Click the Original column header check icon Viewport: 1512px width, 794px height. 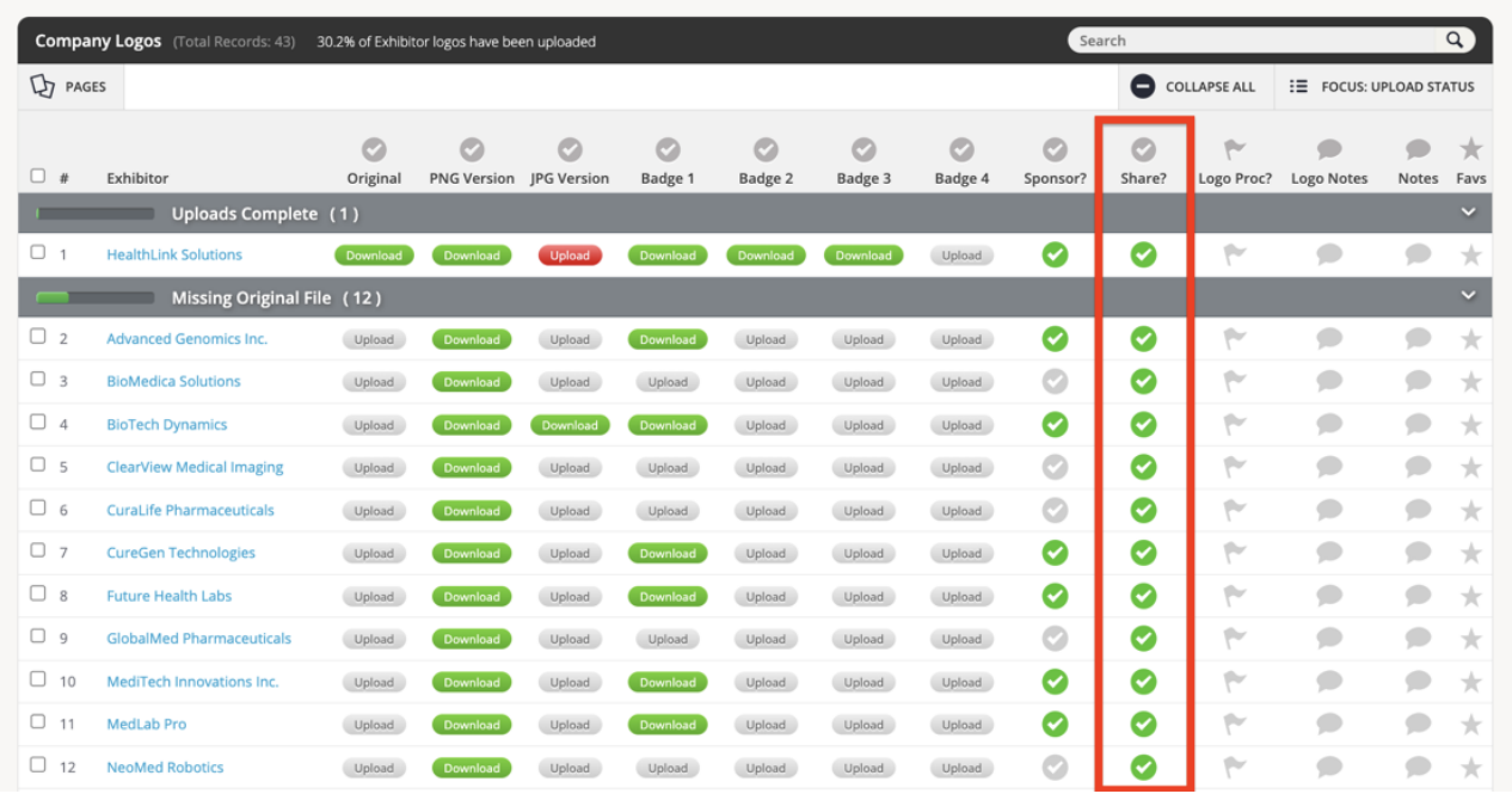click(374, 149)
